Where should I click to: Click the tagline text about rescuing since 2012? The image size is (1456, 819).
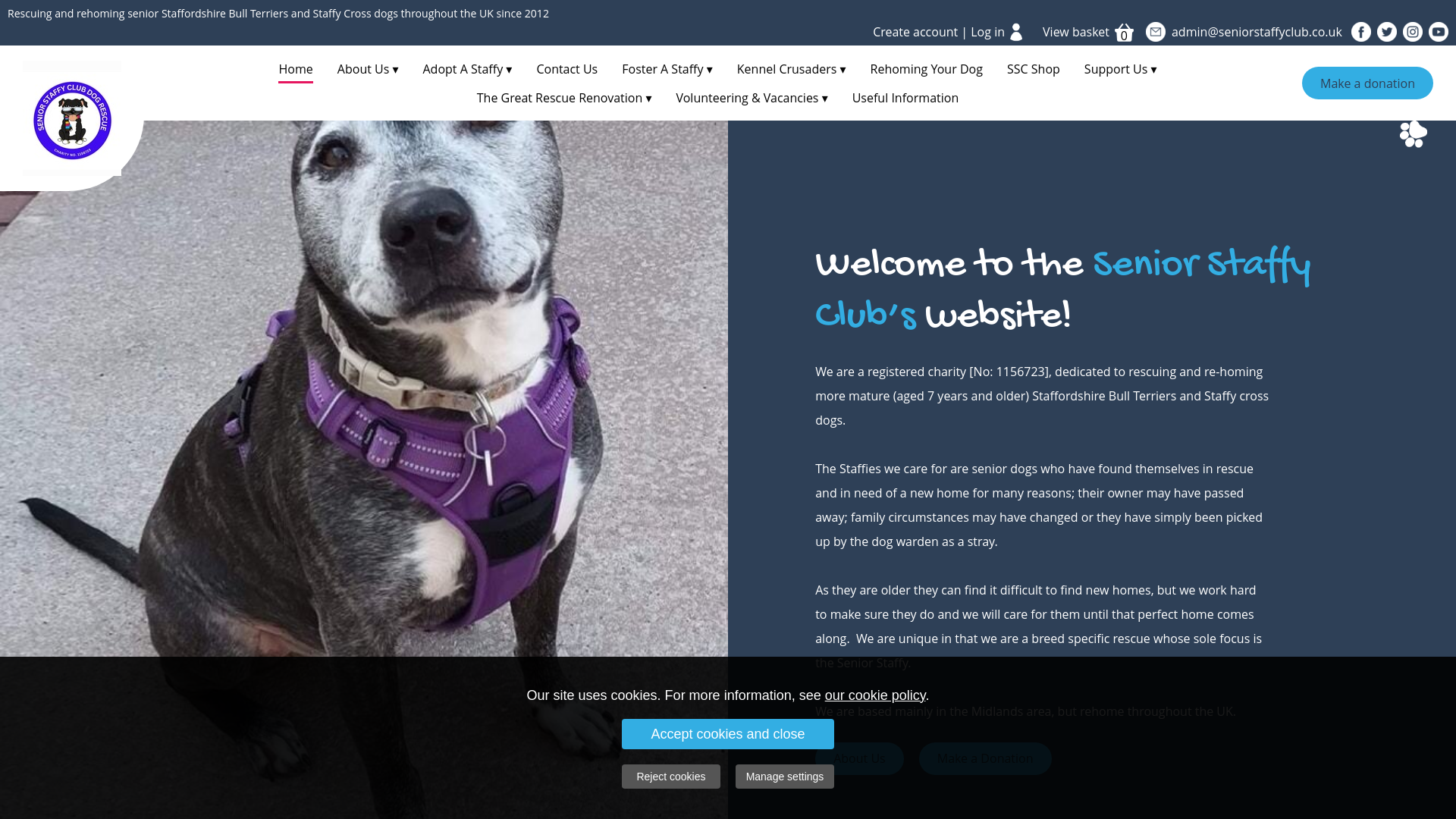tap(278, 14)
